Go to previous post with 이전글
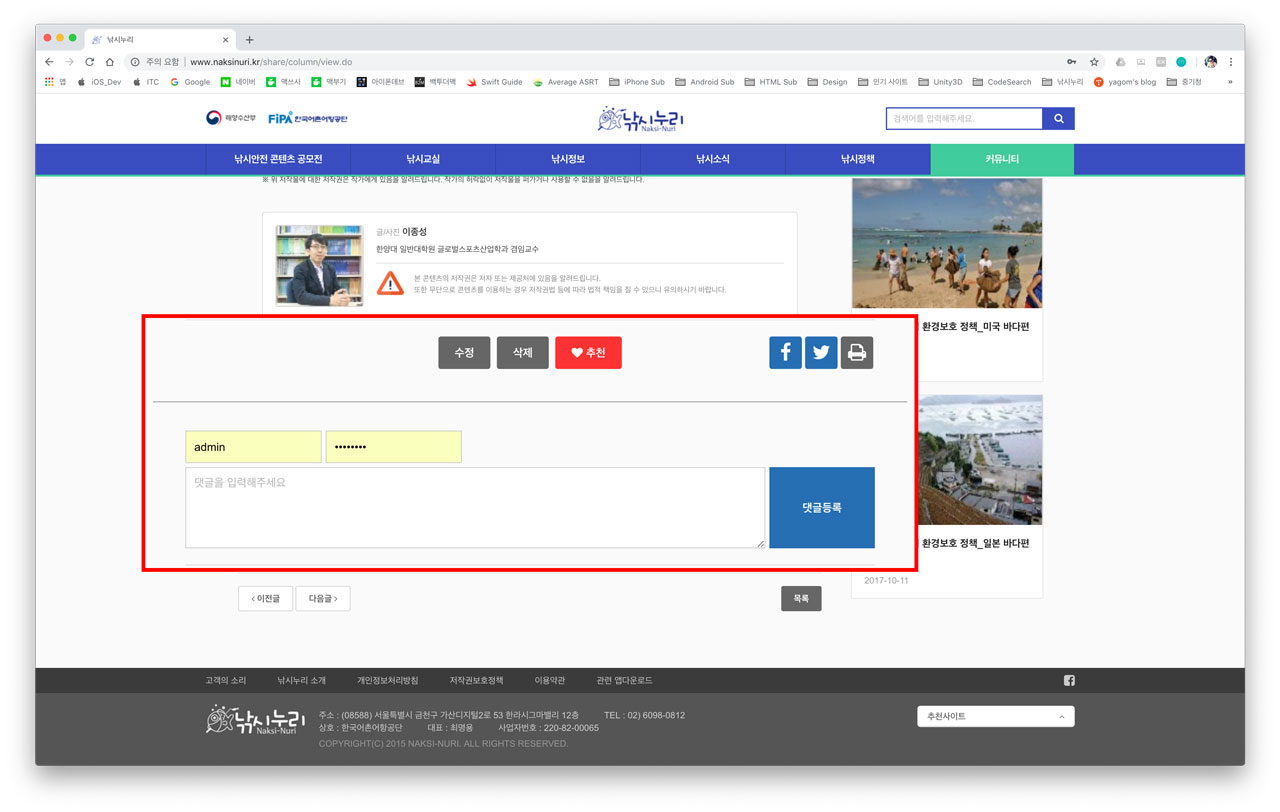This screenshot has width=1280, height=812. [265, 598]
